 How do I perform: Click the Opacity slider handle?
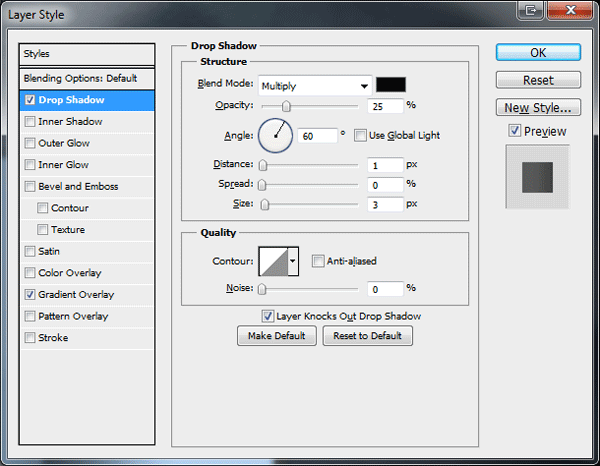tap(286, 106)
